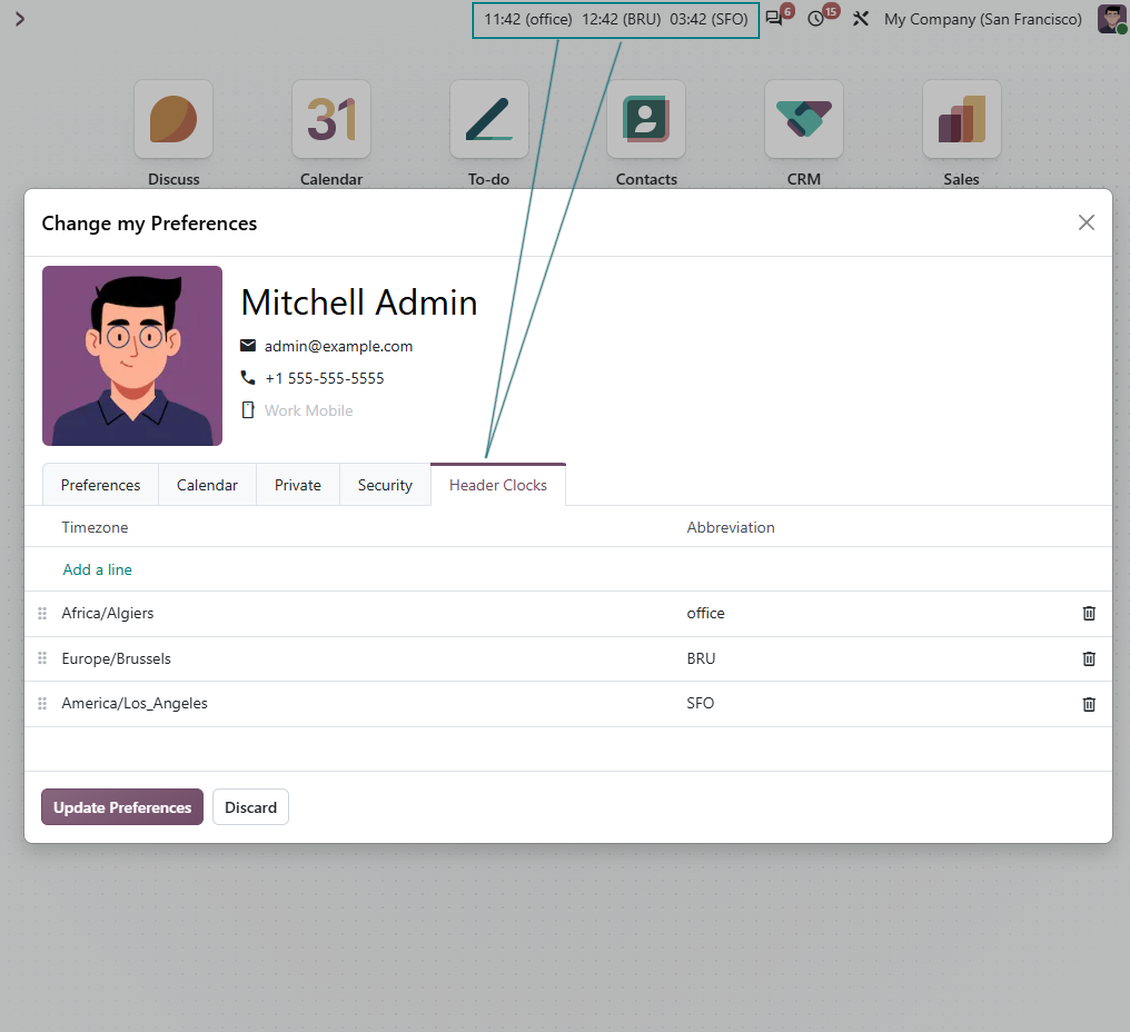Screen dimensions: 1130x1032
Task: Click the header clocks display
Action: 615,20
